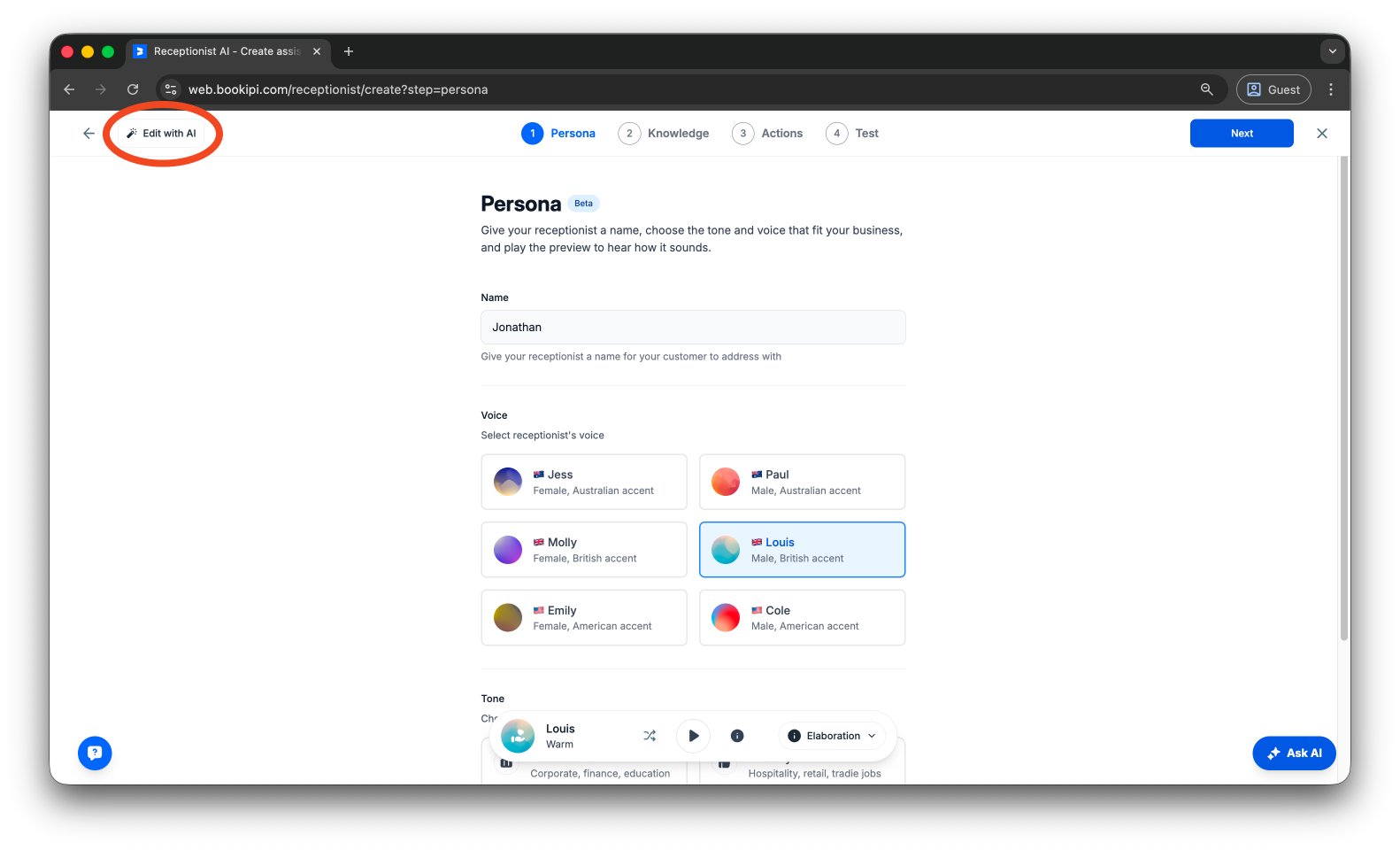The height and width of the screenshot is (850, 1400).
Task: Click the Edit with AI button
Action: [x=162, y=134]
